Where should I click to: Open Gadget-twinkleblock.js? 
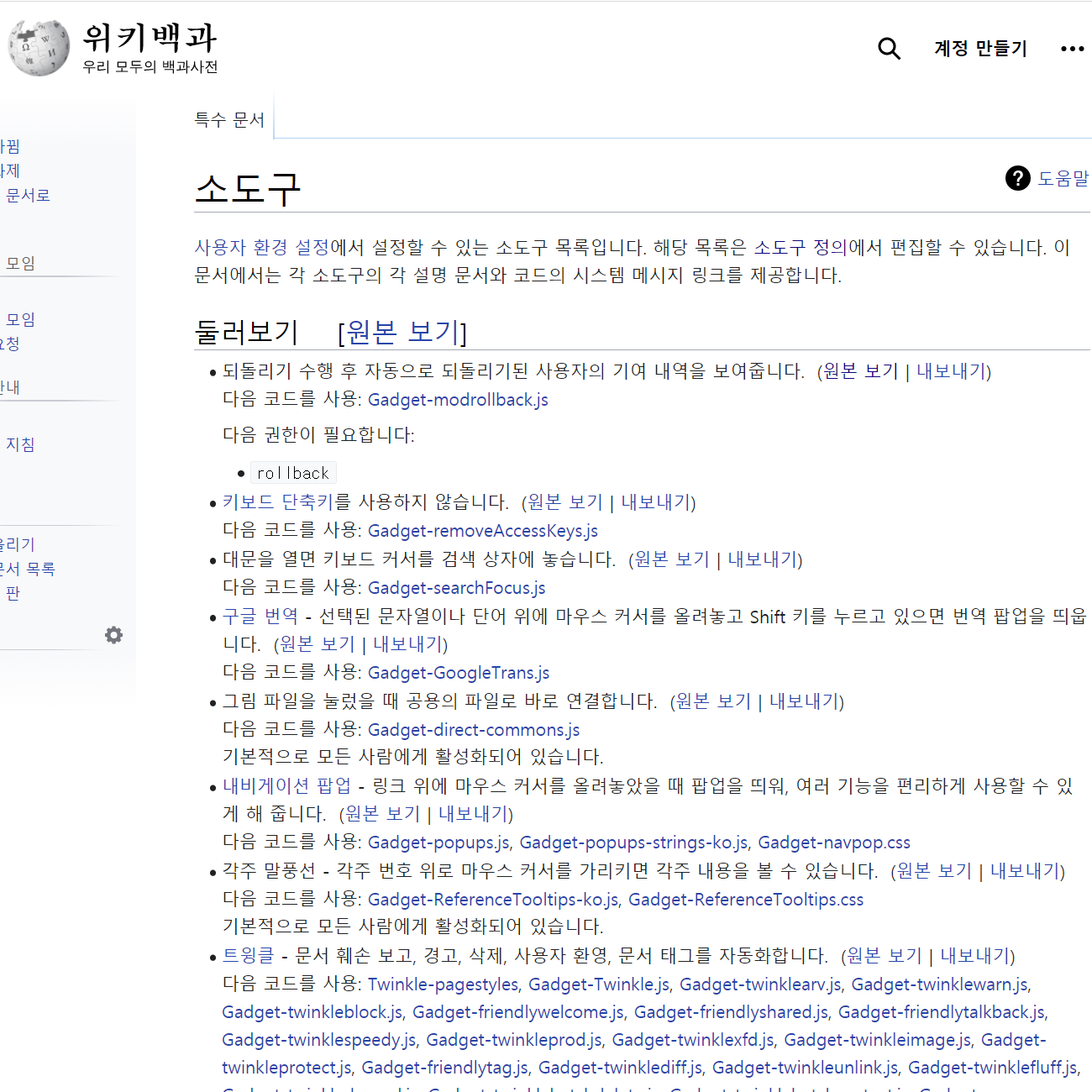(312, 1012)
